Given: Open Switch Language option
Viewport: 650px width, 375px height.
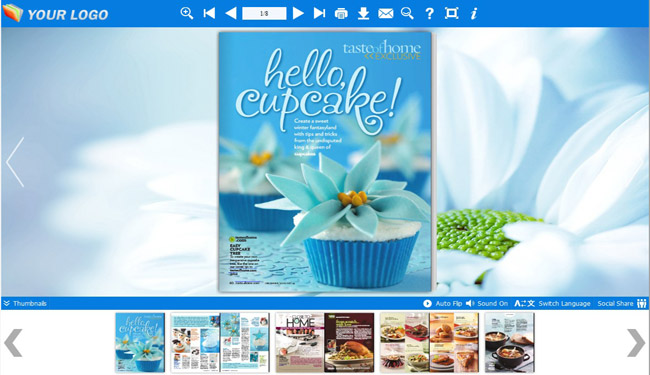Looking at the screenshot, I should coord(553,303).
